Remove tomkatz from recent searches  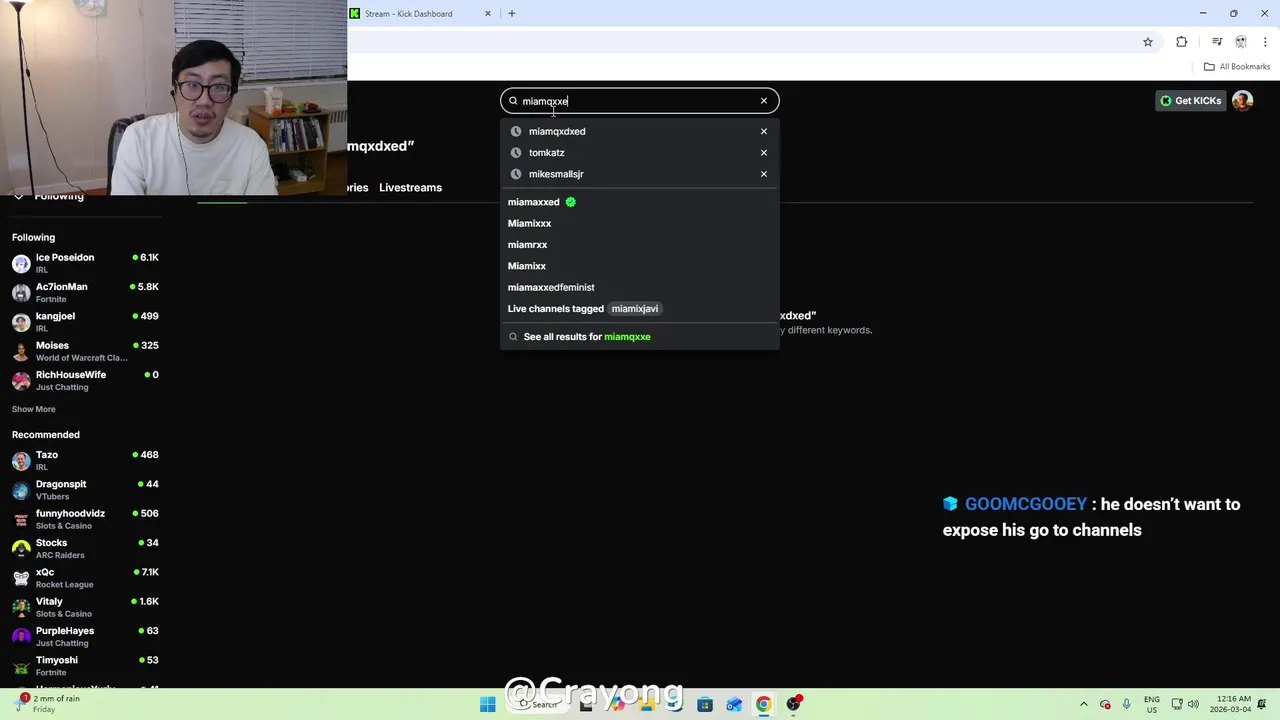coord(764,153)
